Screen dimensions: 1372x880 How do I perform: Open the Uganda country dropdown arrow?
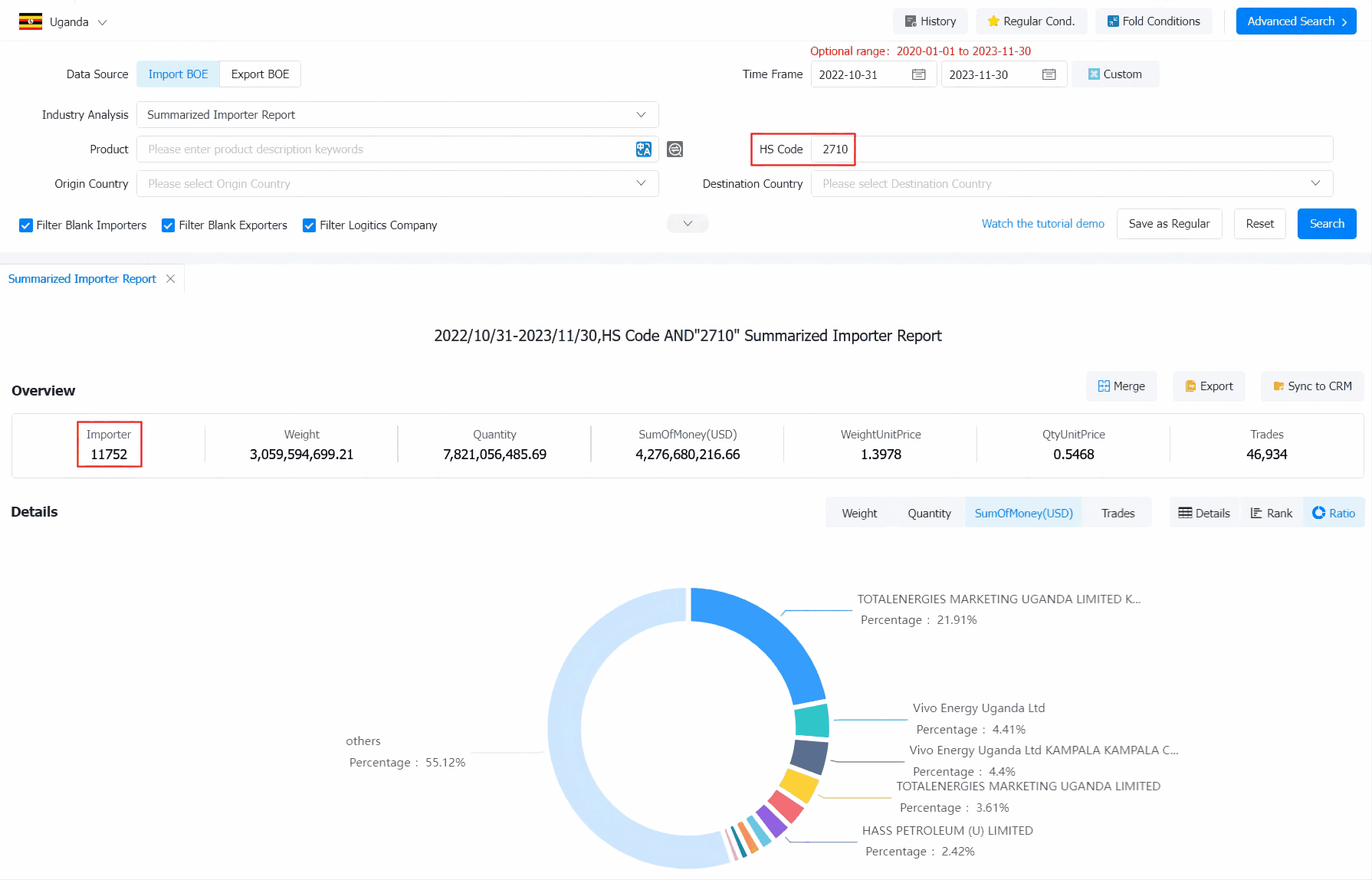click(102, 22)
